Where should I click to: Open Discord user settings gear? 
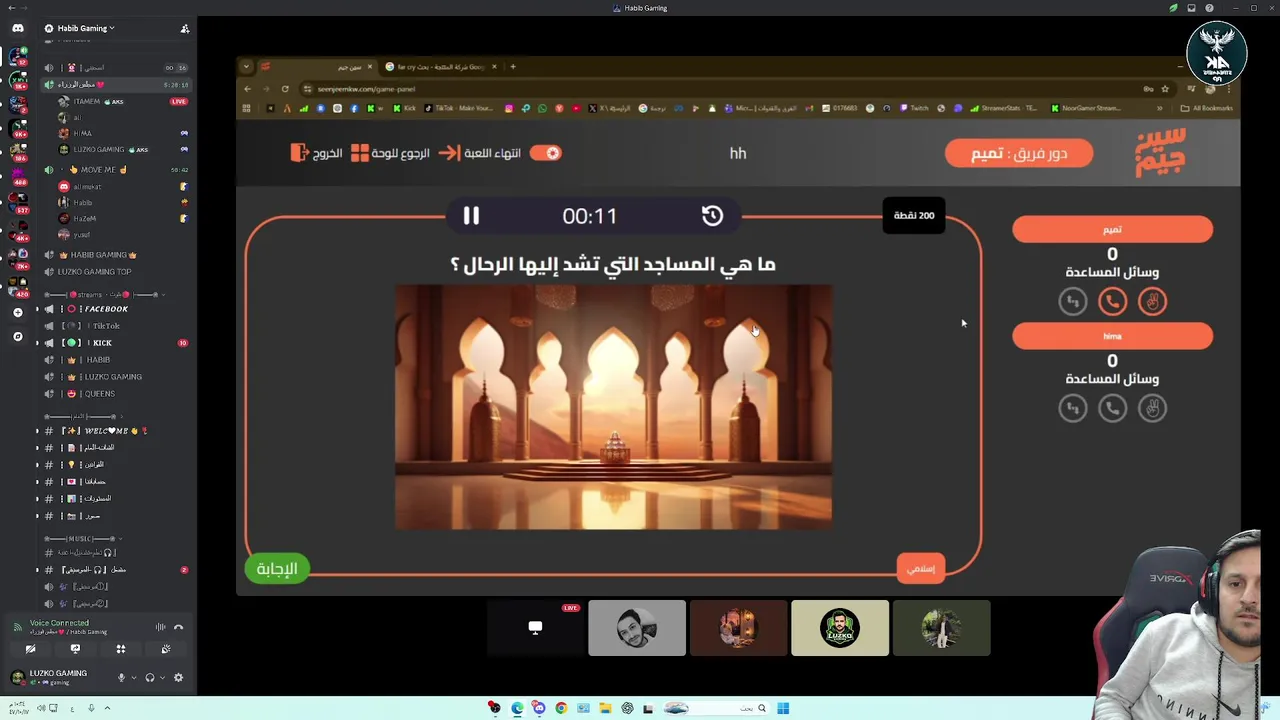[x=178, y=677]
